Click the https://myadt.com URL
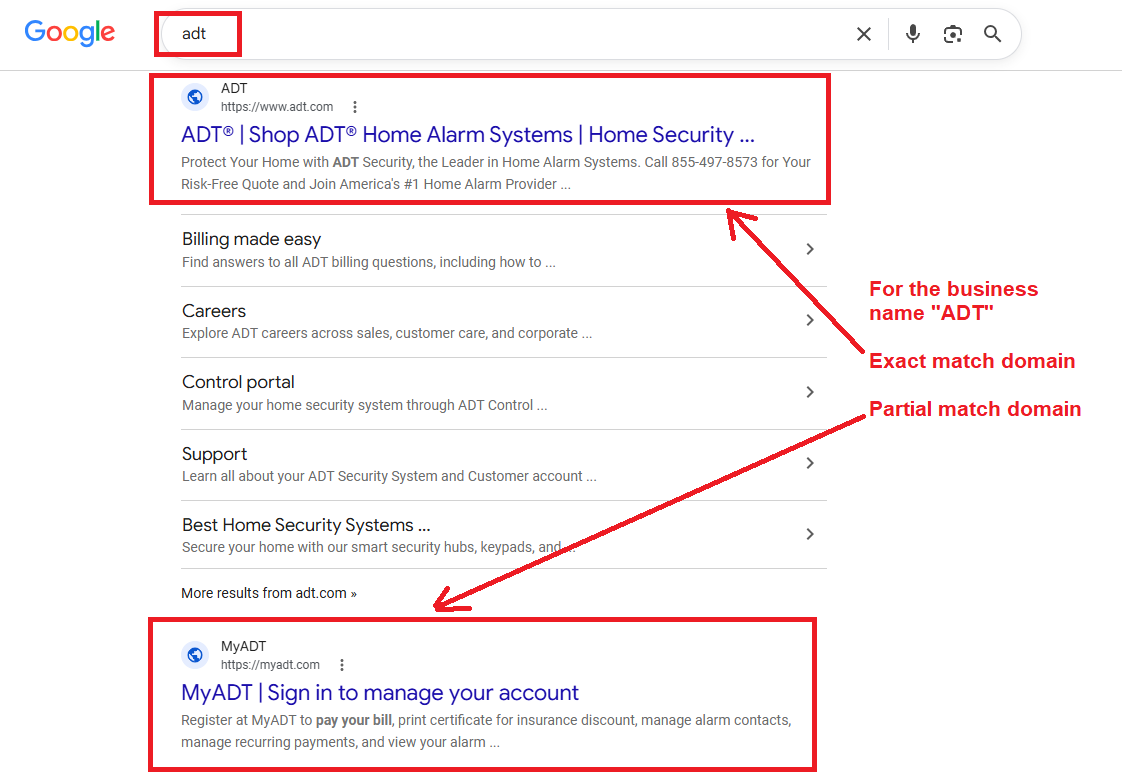Image resolution: width=1122 pixels, height=781 pixels. [x=270, y=665]
